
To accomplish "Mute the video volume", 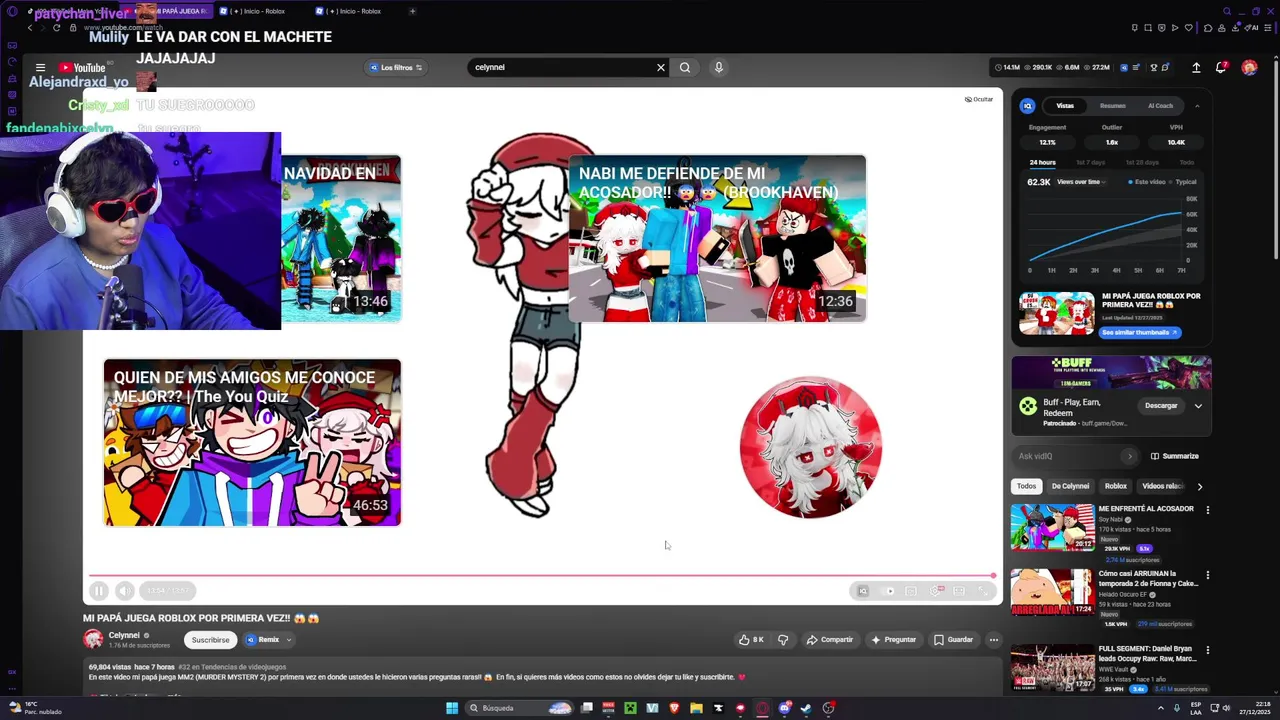I will point(124,591).
